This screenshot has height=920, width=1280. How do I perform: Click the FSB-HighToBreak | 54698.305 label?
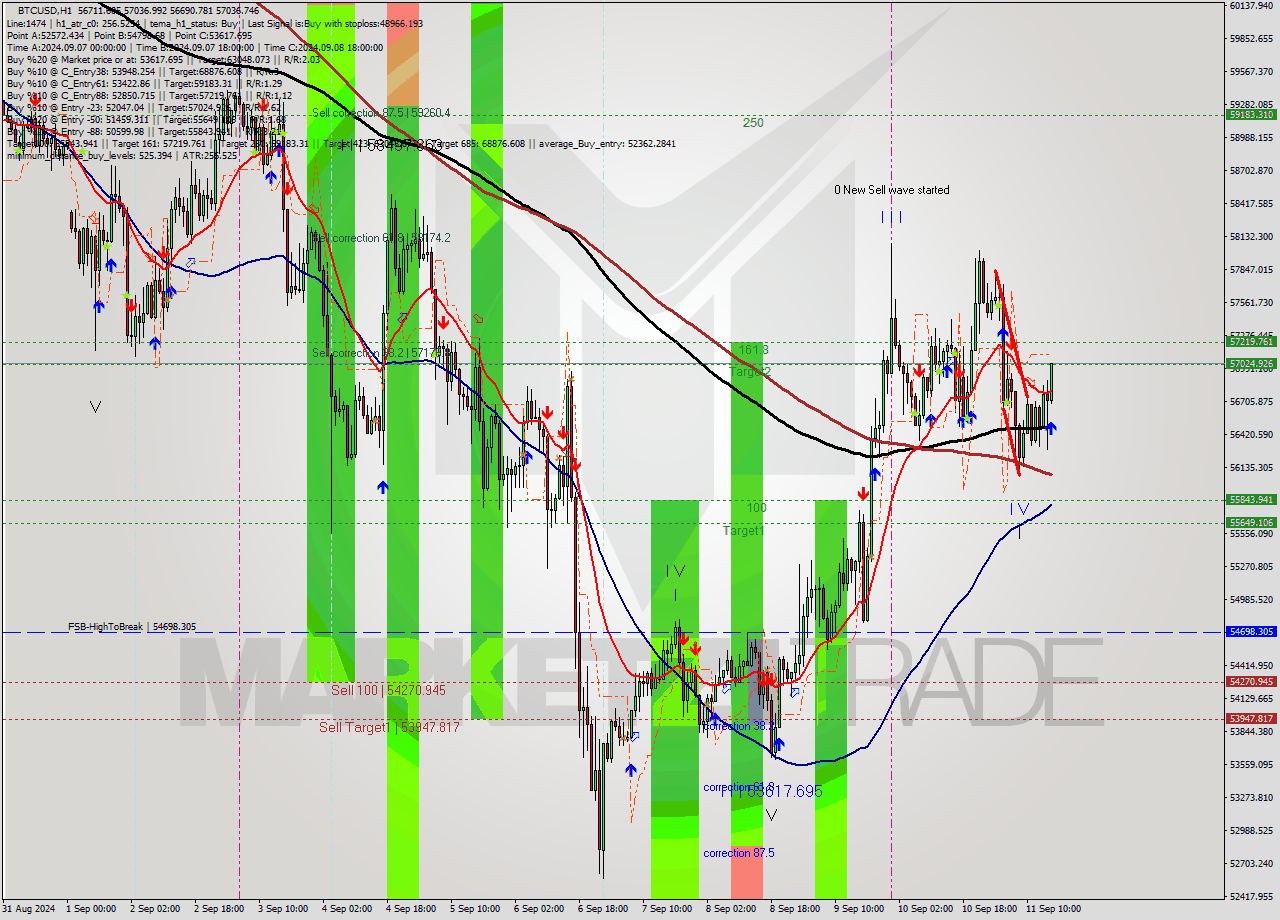[x=132, y=627]
